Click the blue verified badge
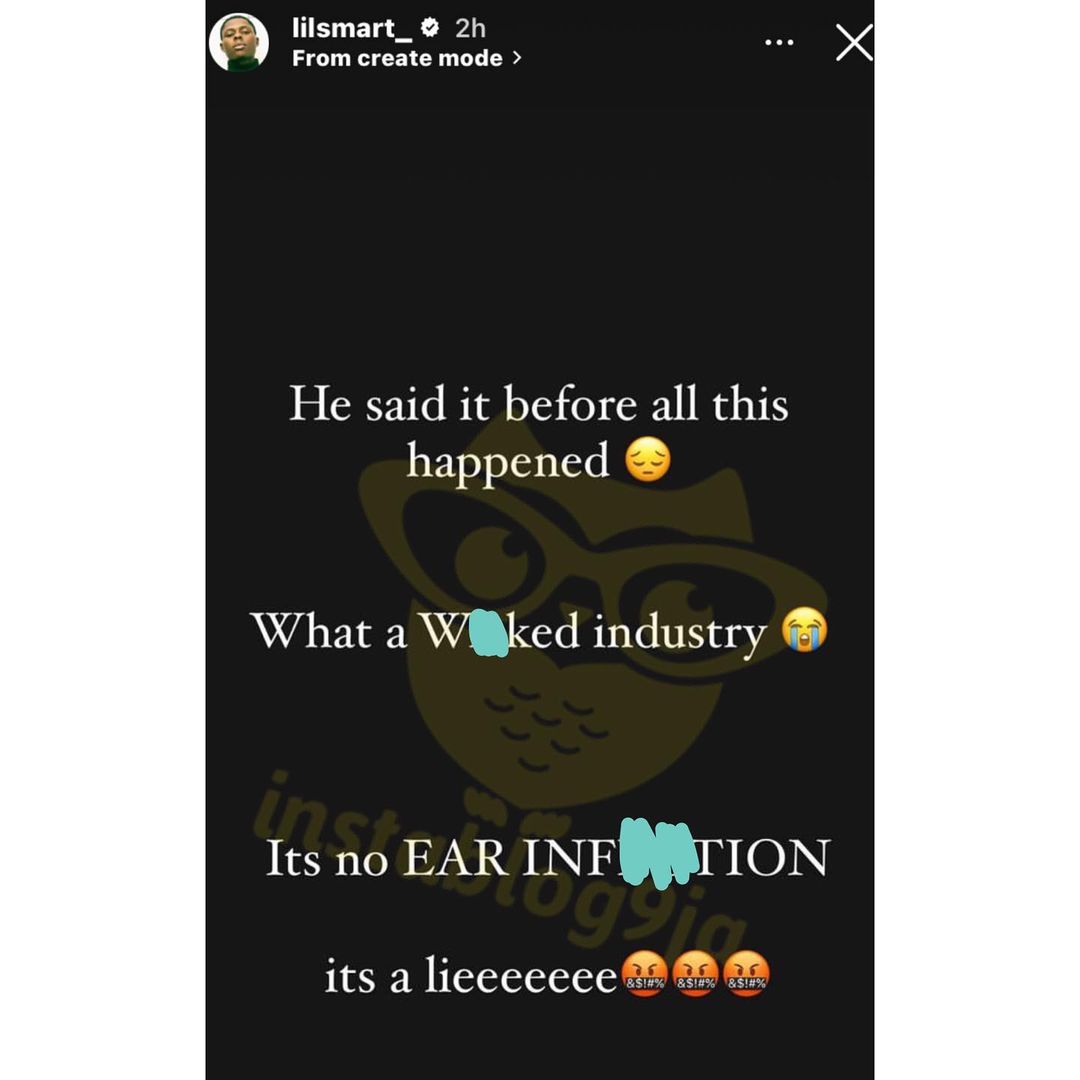Viewport: 1080px width, 1080px height. tap(430, 28)
